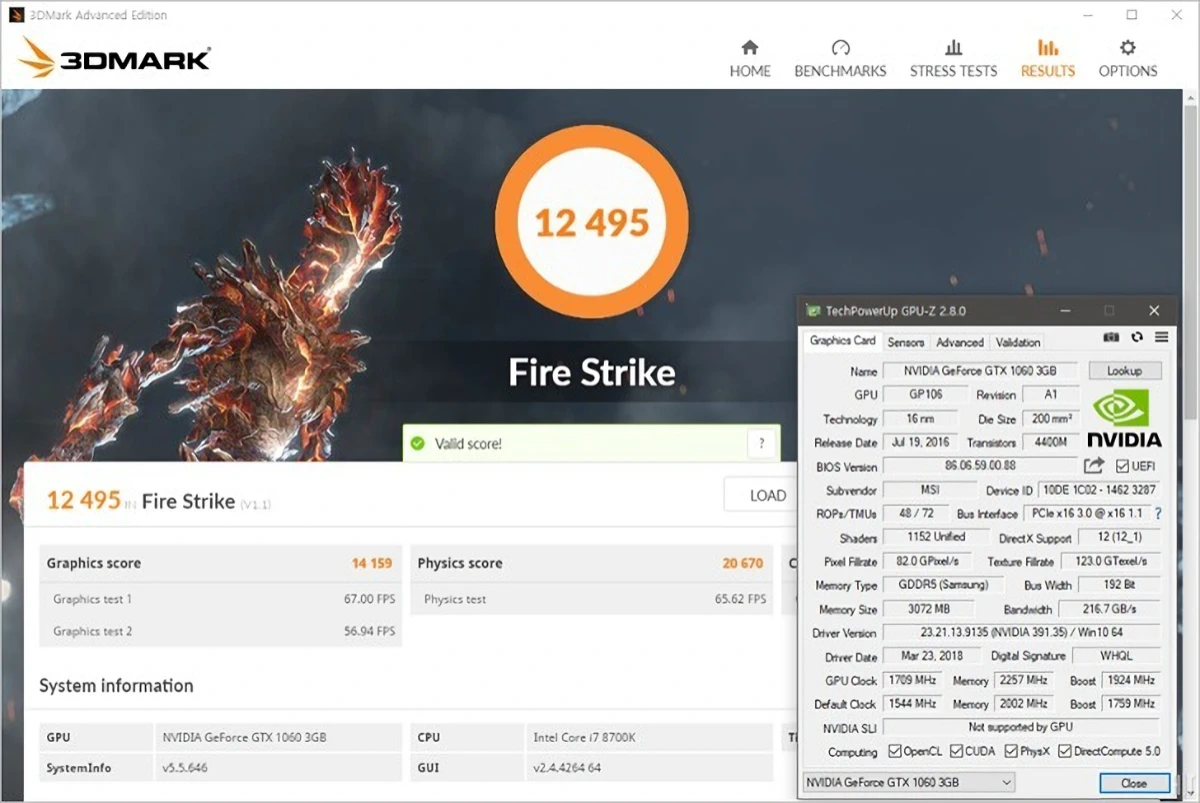Click the Fire Strike title text

pos(592,373)
